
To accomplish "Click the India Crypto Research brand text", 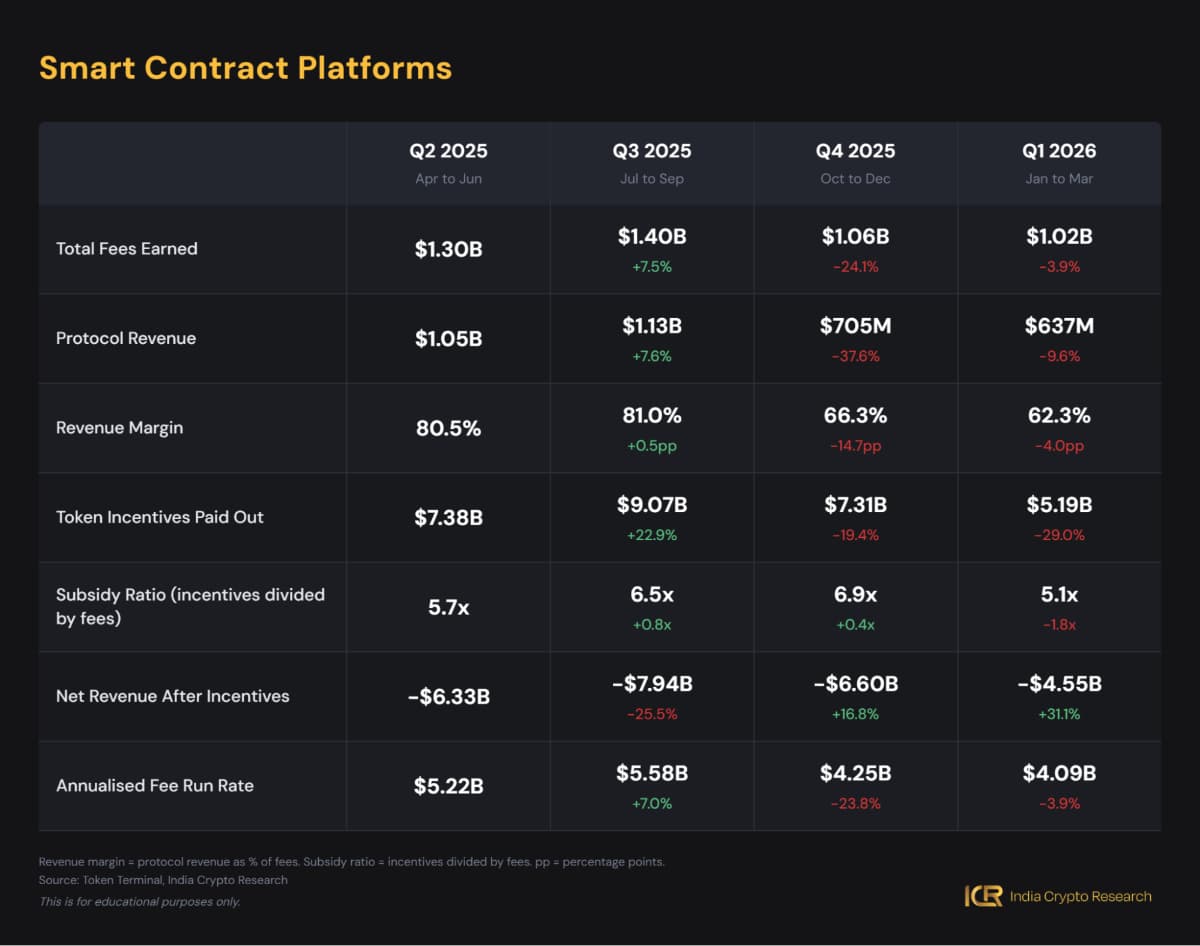I will [1079, 896].
